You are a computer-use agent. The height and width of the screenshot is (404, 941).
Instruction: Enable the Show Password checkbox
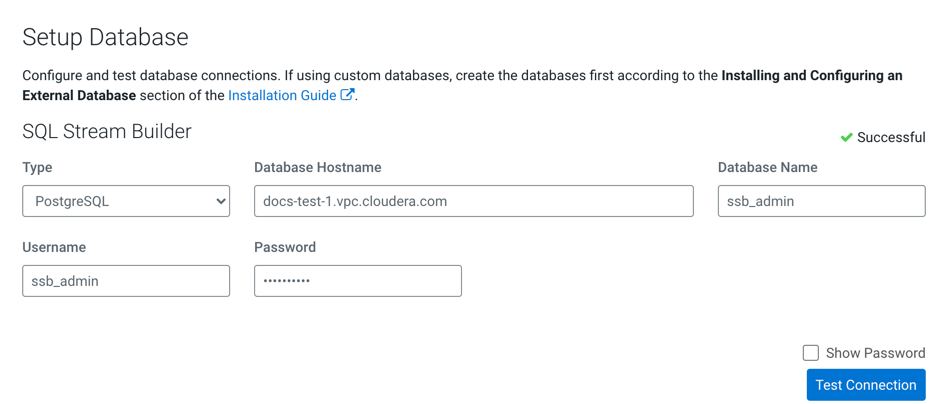click(x=811, y=353)
